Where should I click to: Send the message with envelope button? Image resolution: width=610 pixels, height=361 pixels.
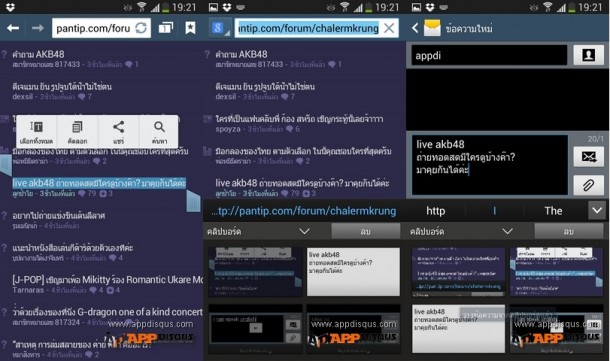[x=588, y=156]
